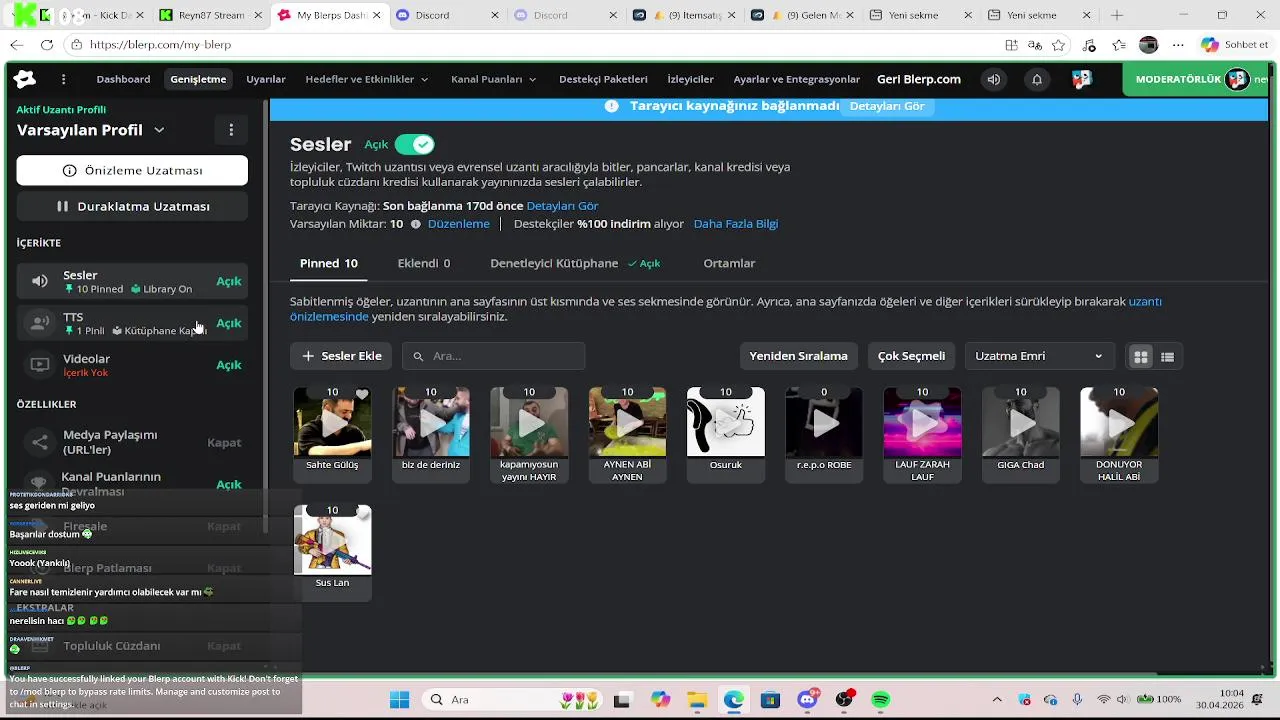Add page to favorites star icon
Image resolution: width=1280 pixels, height=720 pixels.
1059,45
